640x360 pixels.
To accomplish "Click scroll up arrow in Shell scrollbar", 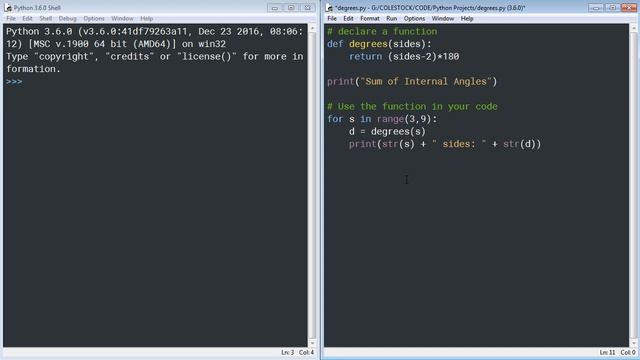I will 312,28.
